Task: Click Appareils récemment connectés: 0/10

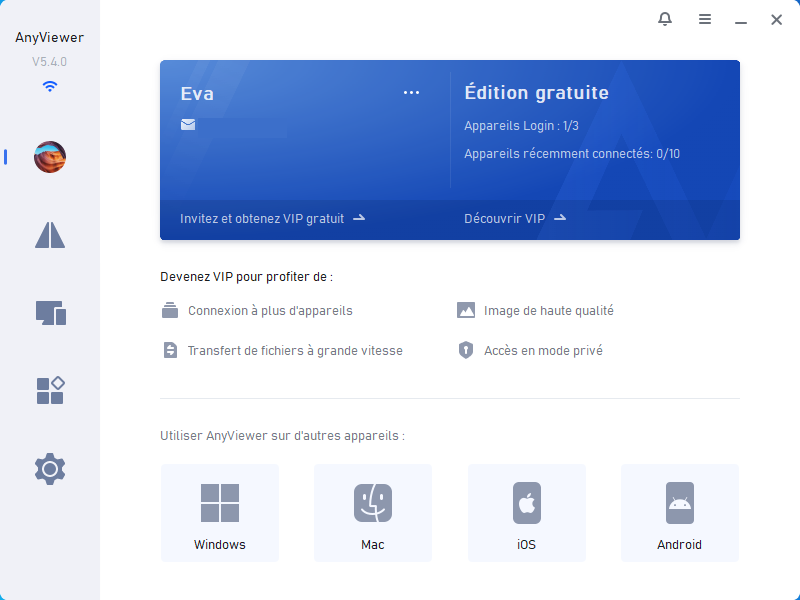Action: tap(572, 154)
